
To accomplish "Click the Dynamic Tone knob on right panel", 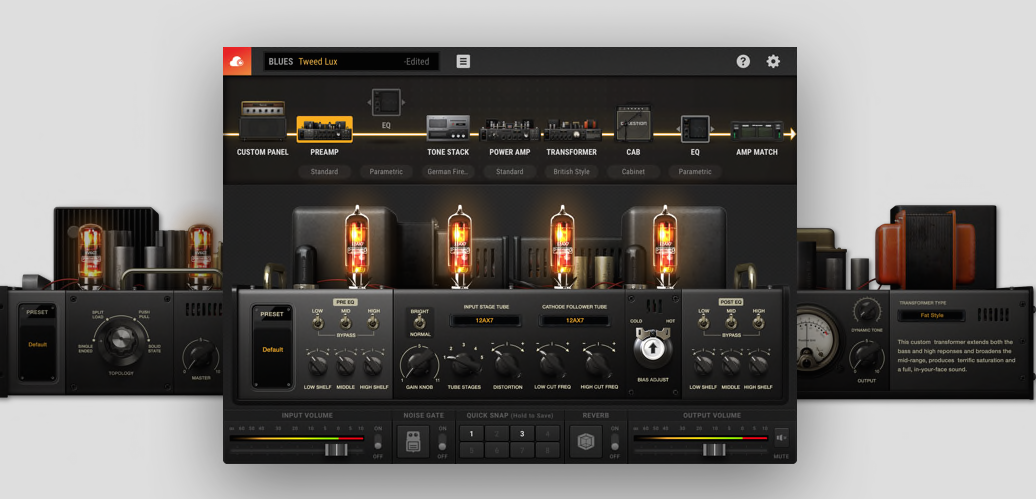I will [x=867, y=310].
